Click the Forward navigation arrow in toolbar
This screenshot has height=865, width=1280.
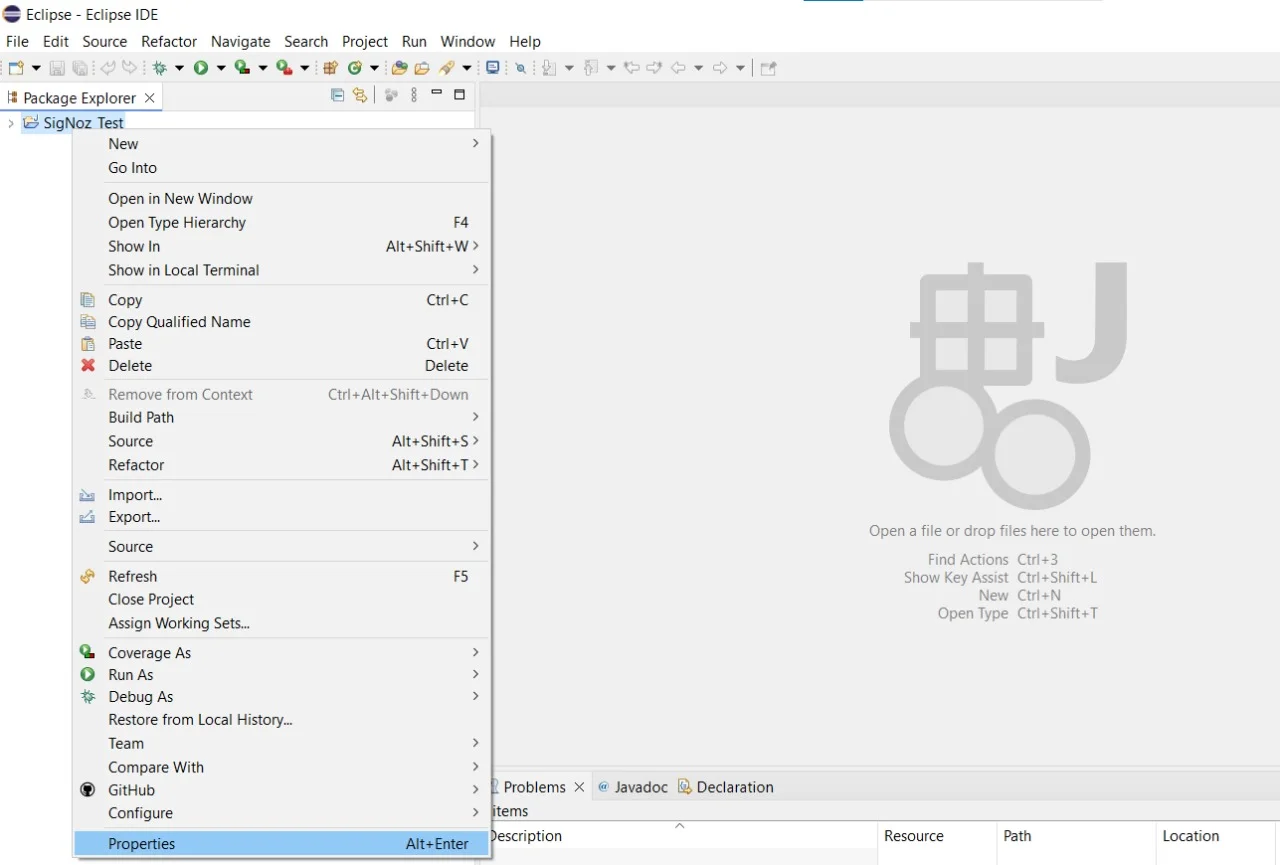point(720,68)
